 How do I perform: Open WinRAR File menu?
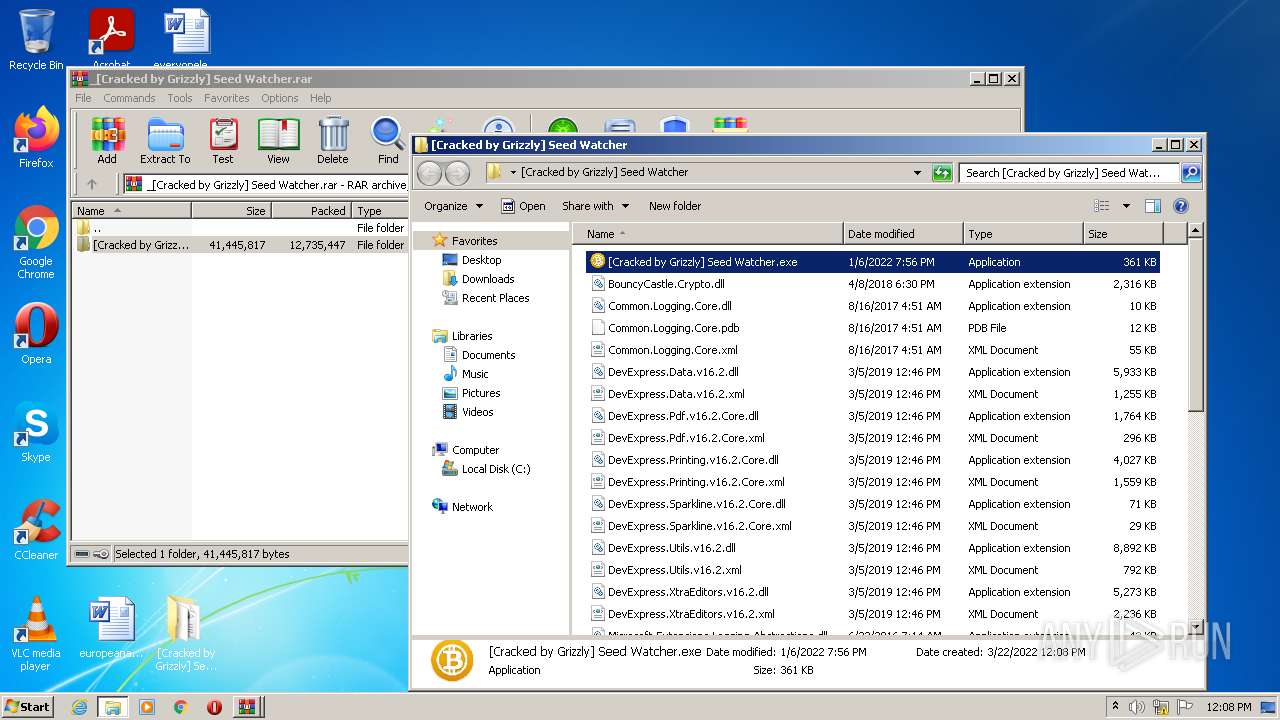click(x=83, y=98)
